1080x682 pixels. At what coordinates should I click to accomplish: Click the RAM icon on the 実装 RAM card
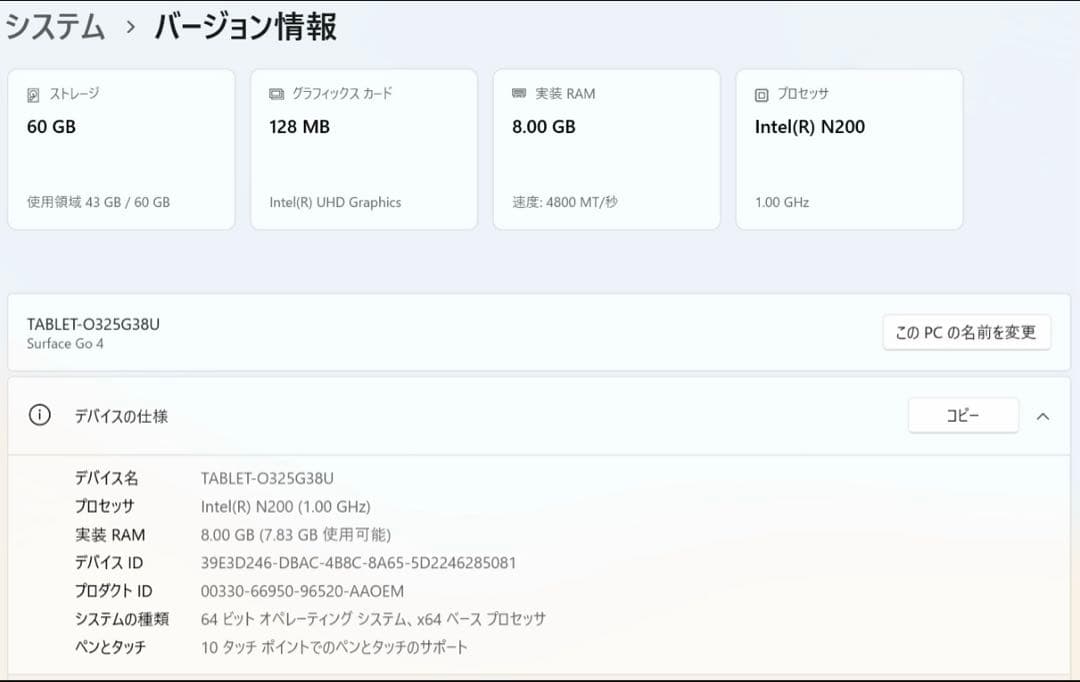520,93
